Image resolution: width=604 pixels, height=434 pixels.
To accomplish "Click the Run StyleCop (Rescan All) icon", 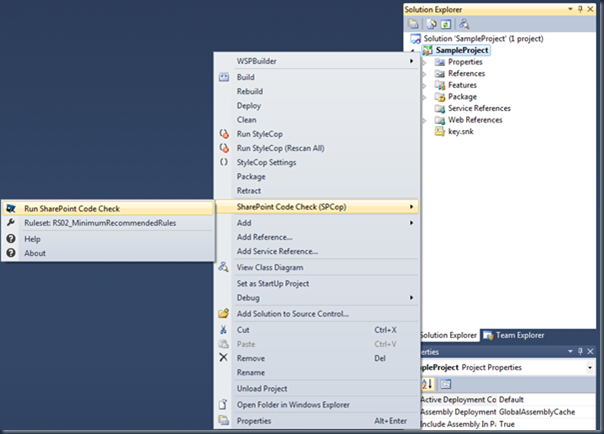I will pyautogui.click(x=224, y=148).
